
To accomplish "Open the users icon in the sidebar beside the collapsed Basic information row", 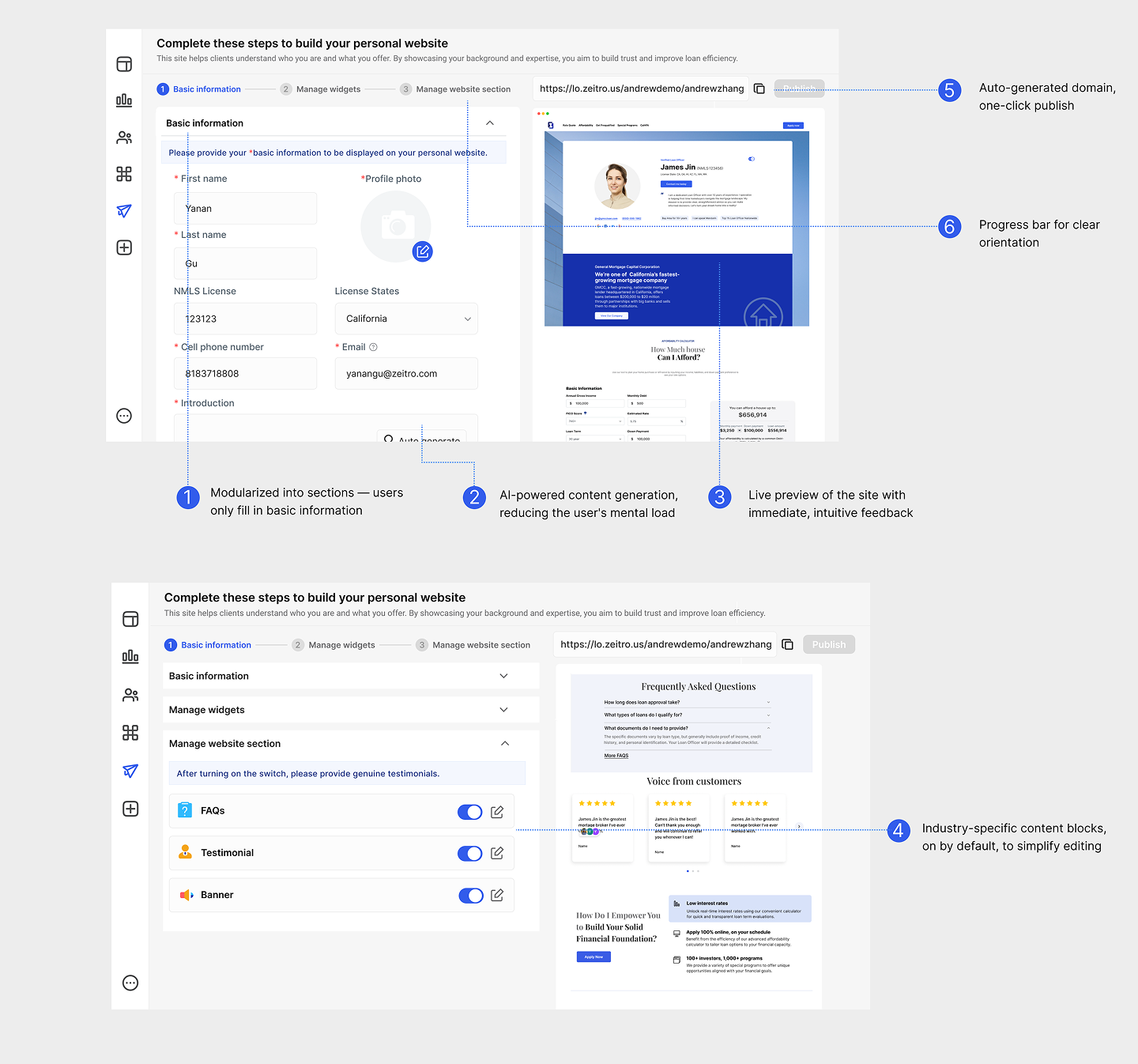I will tap(130, 695).
